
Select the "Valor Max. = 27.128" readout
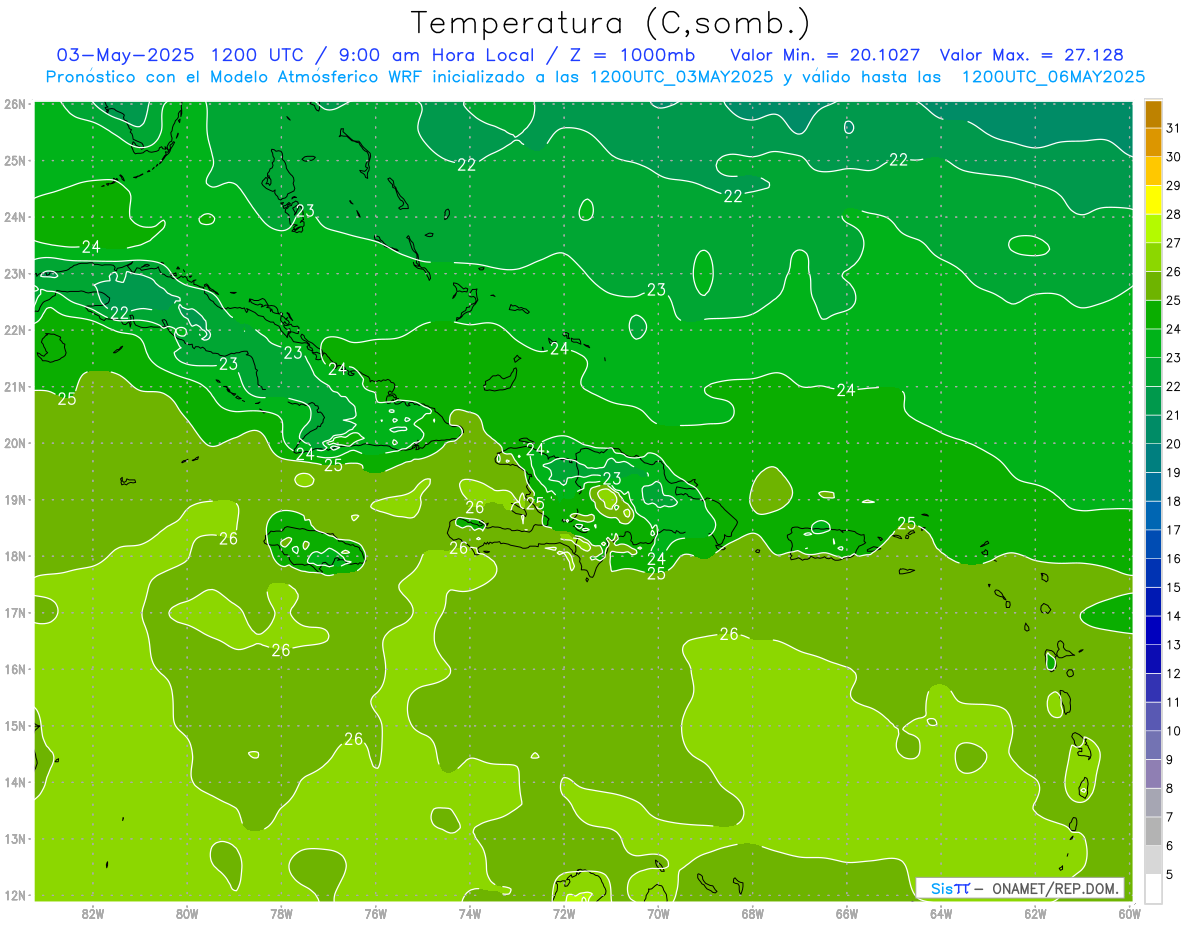click(1032, 55)
